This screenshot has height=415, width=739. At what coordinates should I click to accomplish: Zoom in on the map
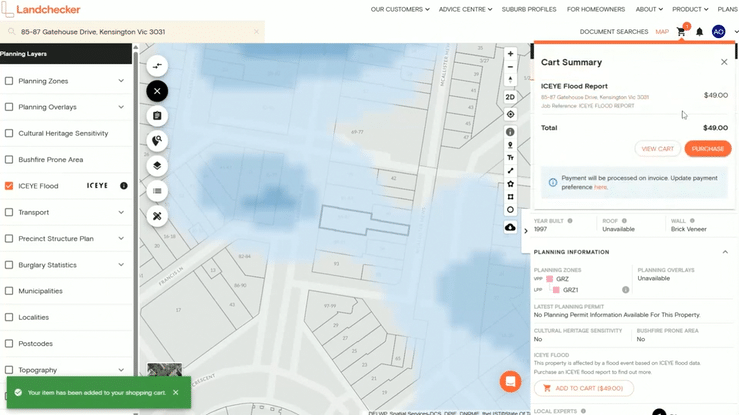(x=510, y=54)
